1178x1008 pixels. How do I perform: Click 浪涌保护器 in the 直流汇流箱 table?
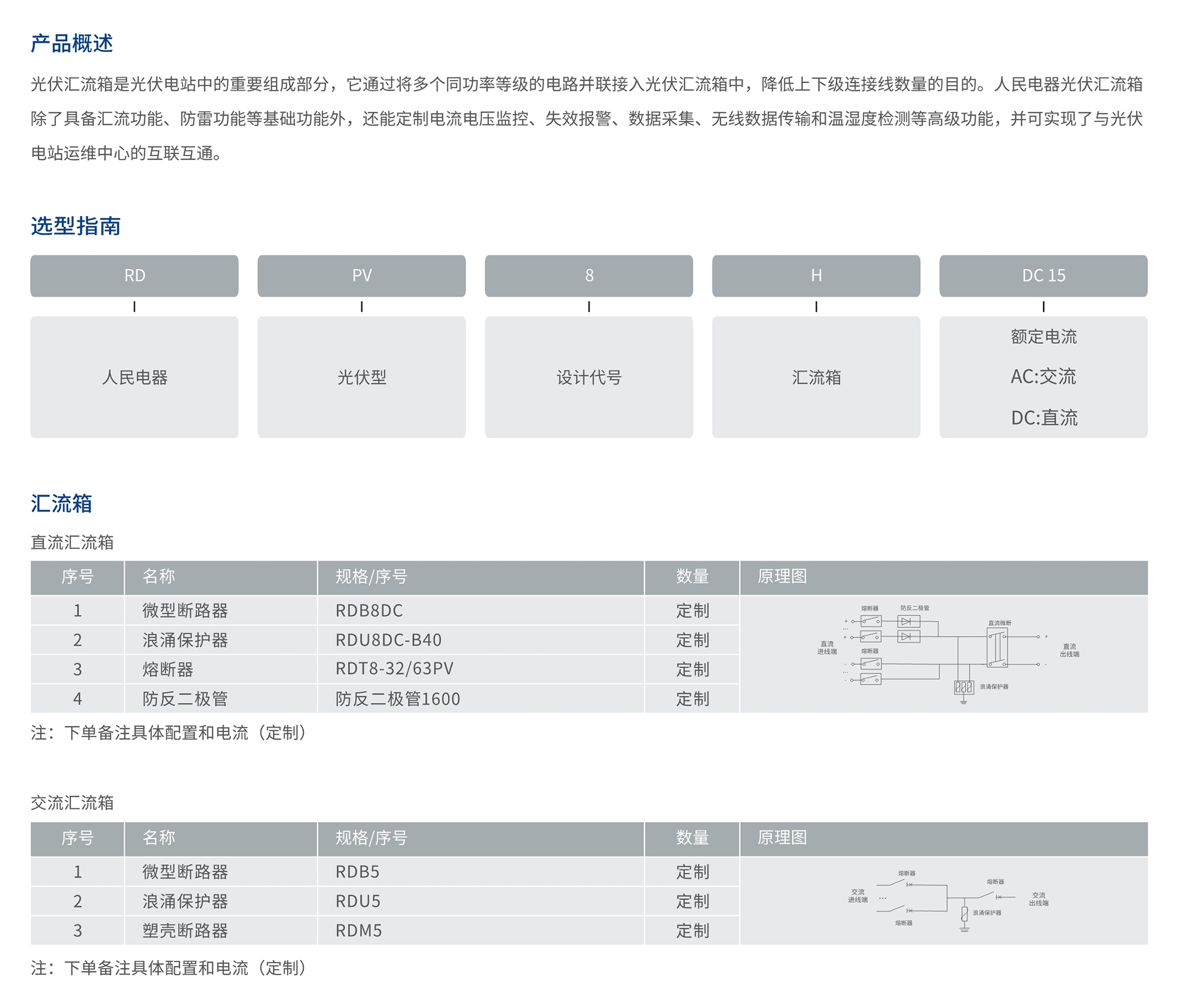221,640
